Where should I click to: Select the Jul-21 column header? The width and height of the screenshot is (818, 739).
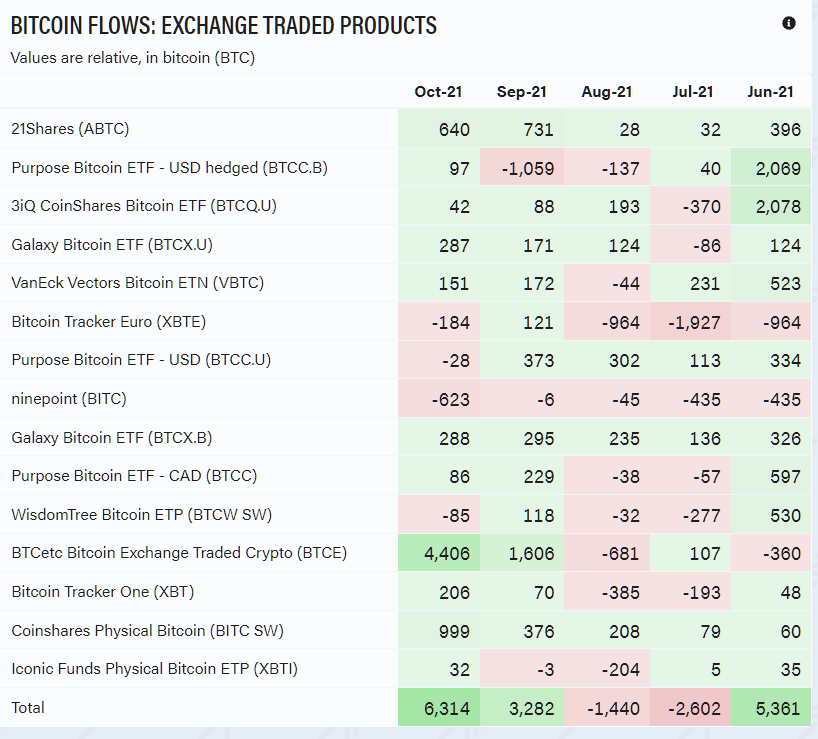692,92
